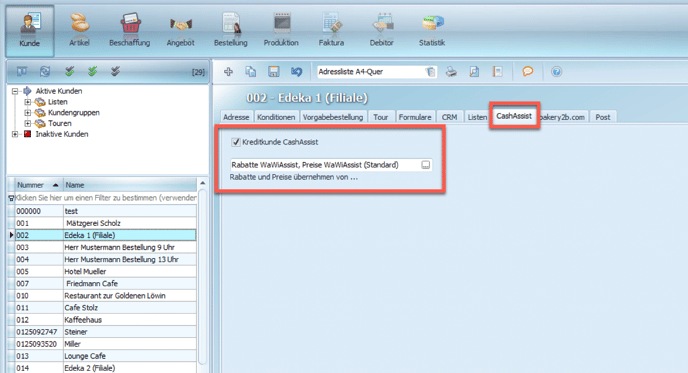Switch to the Konditionen tab
Screen dimensions: 688x373
276,117
